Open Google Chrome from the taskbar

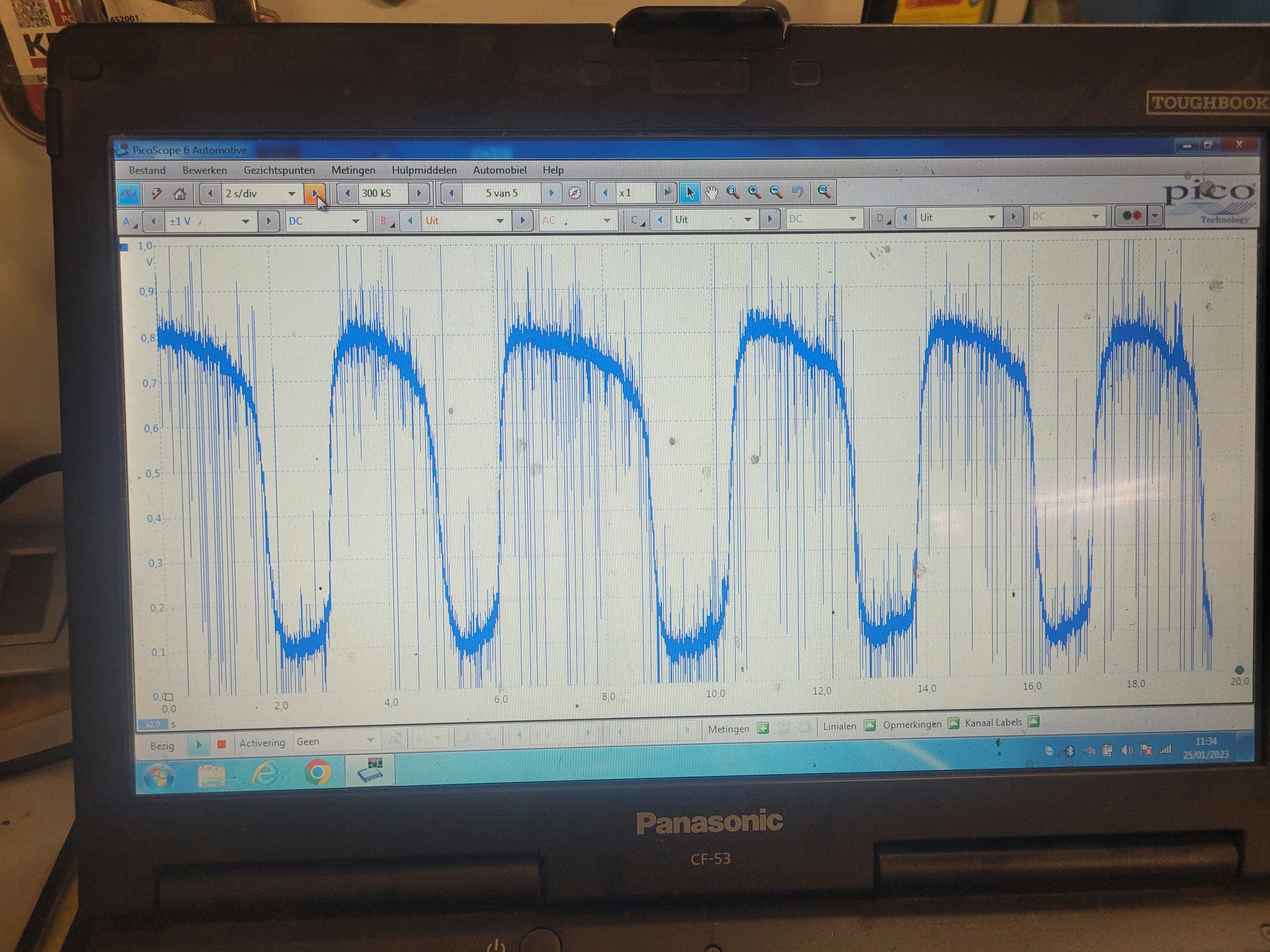tap(317, 772)
